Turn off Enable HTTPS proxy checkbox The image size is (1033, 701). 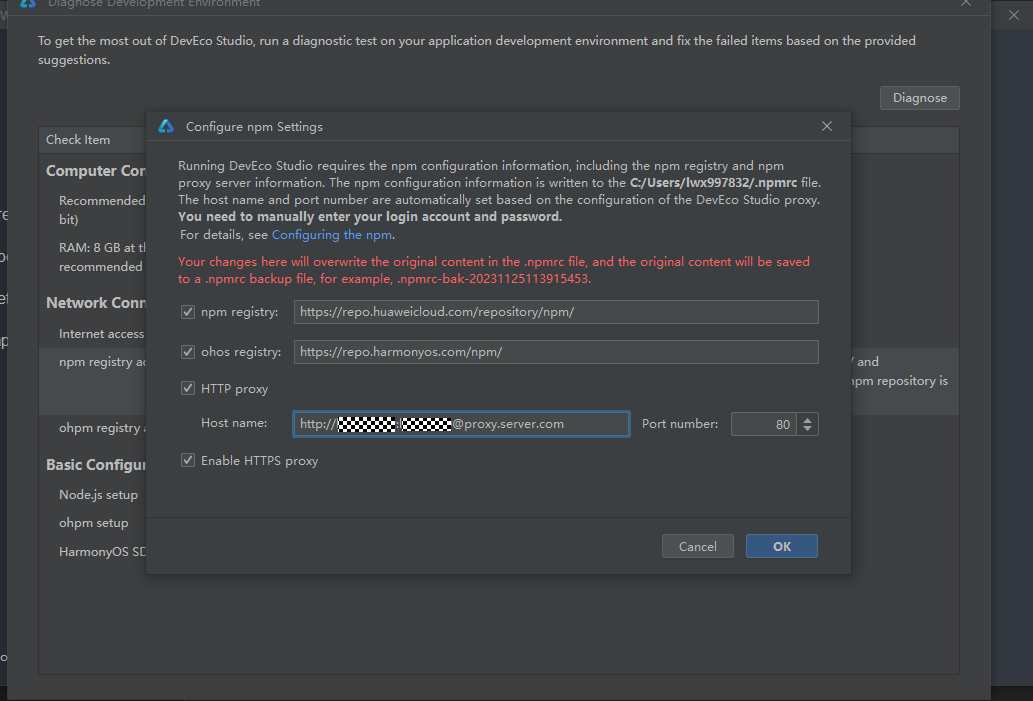click(x=188, y=461)
